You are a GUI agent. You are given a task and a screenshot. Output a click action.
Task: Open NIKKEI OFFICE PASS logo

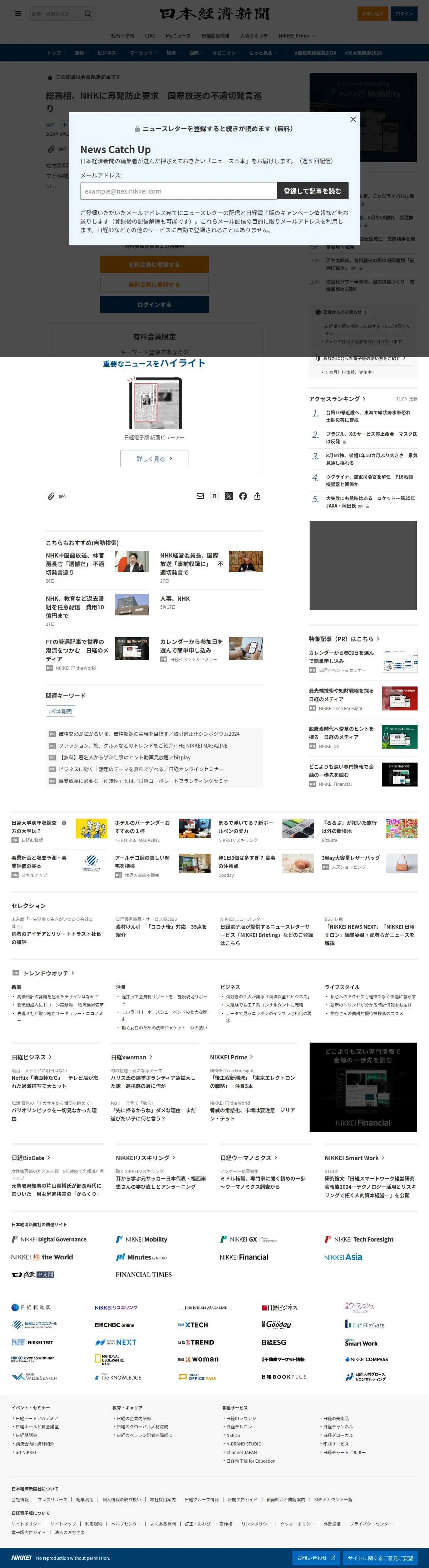point(197,1377)
